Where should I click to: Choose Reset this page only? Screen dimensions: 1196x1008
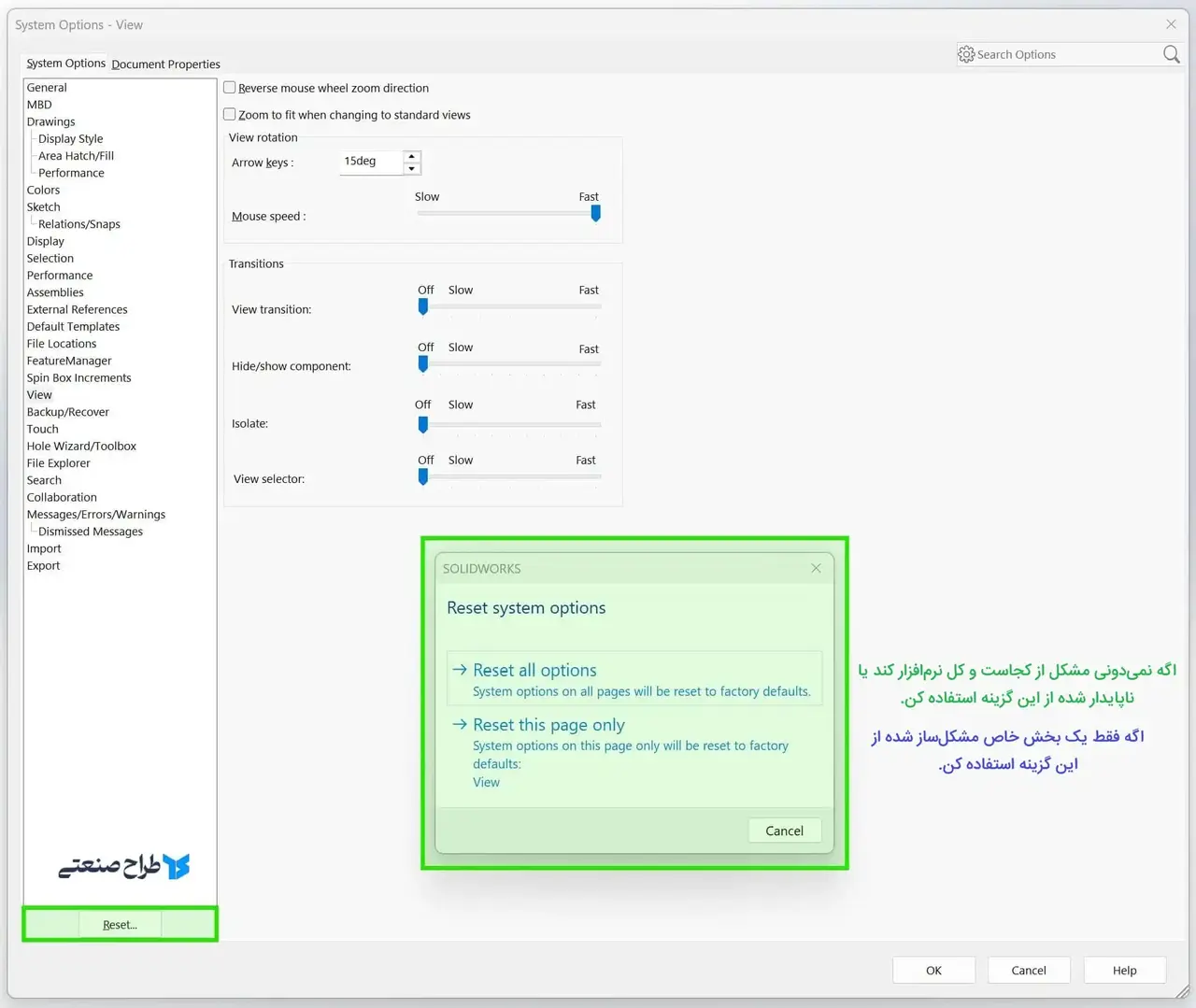[548, 724]
